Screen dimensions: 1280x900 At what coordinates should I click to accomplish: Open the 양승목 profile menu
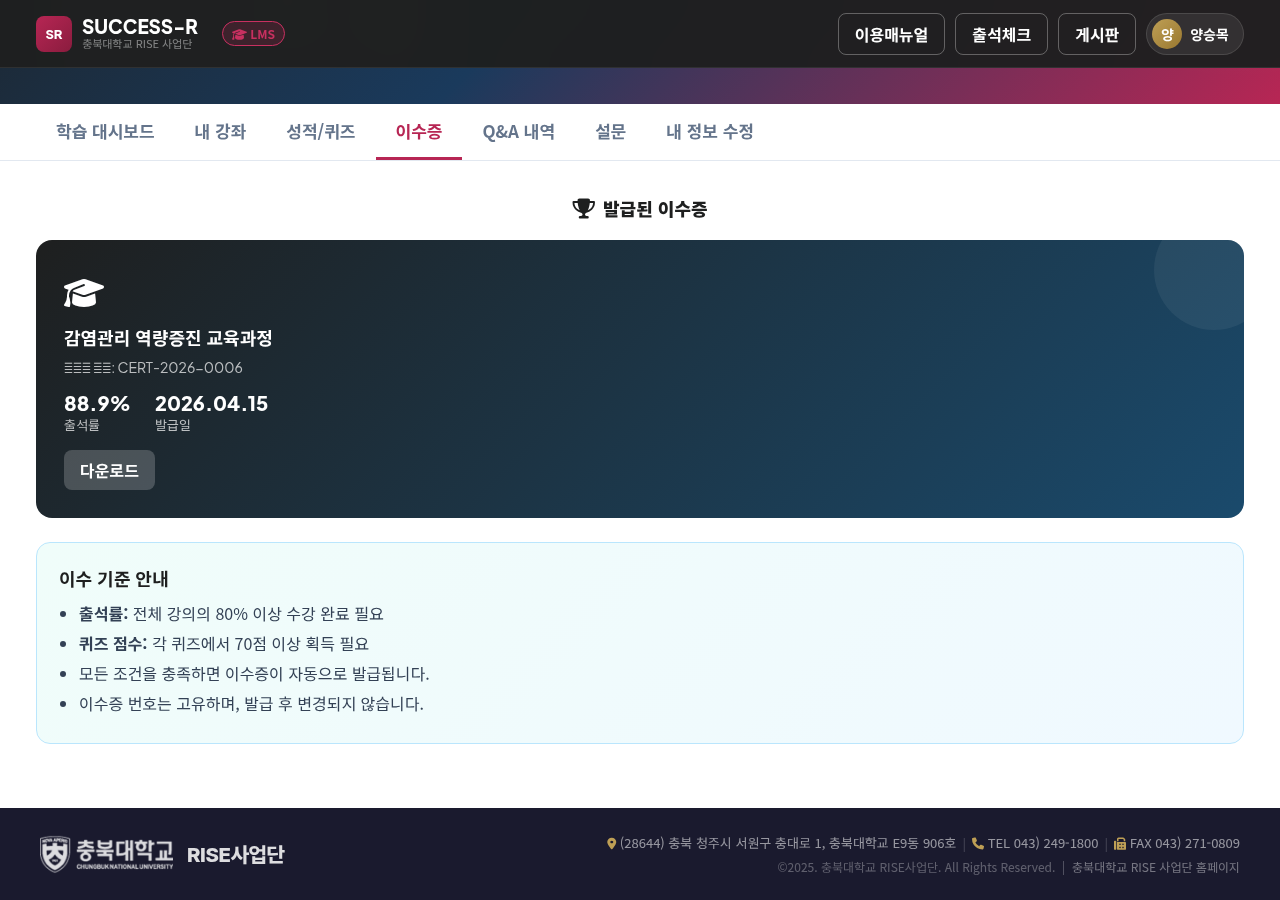pyautogui.click(x=1195, y=34)
